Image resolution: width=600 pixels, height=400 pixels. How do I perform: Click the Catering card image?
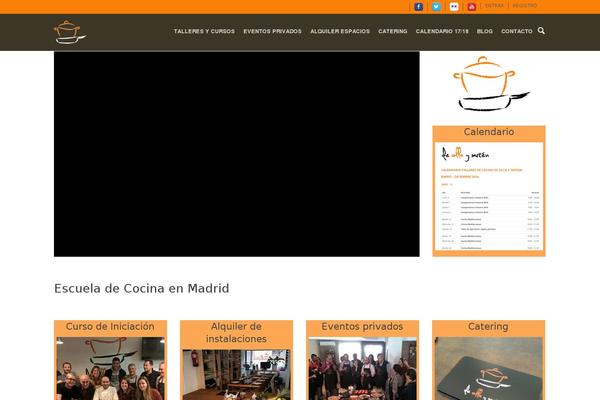tap(489, 369)
